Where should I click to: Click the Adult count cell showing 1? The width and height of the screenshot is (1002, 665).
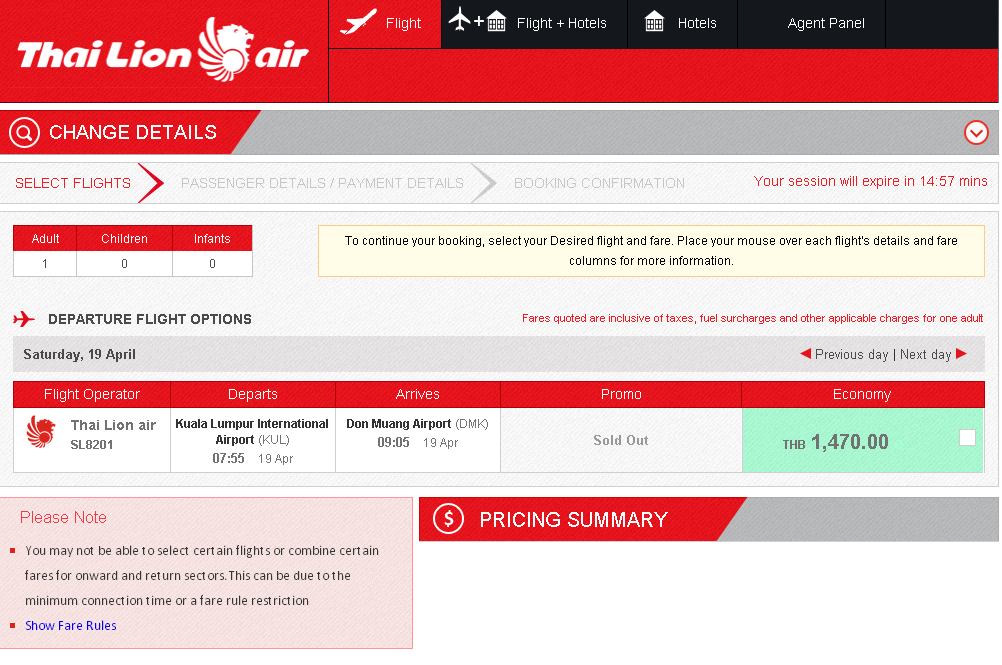(x=45, y=264)
